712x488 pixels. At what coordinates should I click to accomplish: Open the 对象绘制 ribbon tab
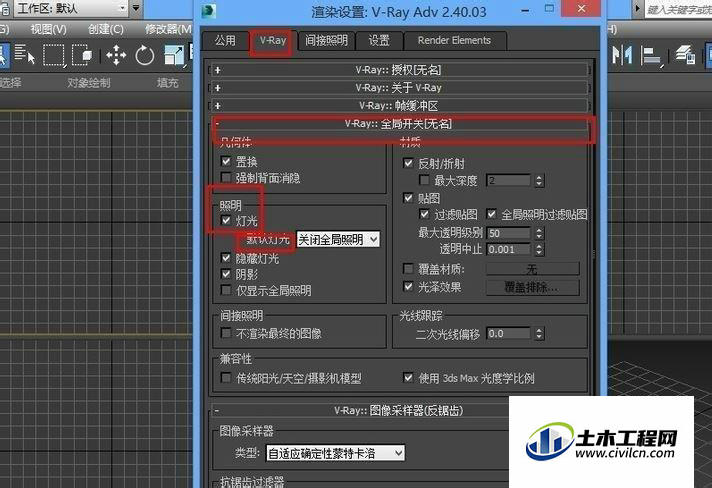[89, 83]
